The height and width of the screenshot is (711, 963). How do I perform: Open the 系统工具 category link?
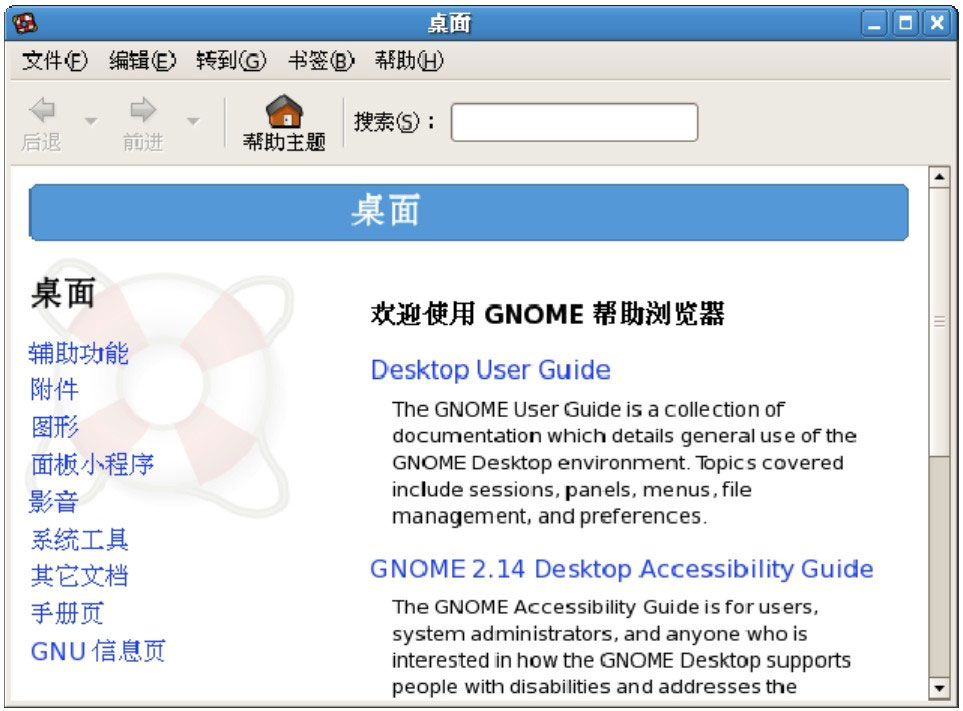pos(79,540)
